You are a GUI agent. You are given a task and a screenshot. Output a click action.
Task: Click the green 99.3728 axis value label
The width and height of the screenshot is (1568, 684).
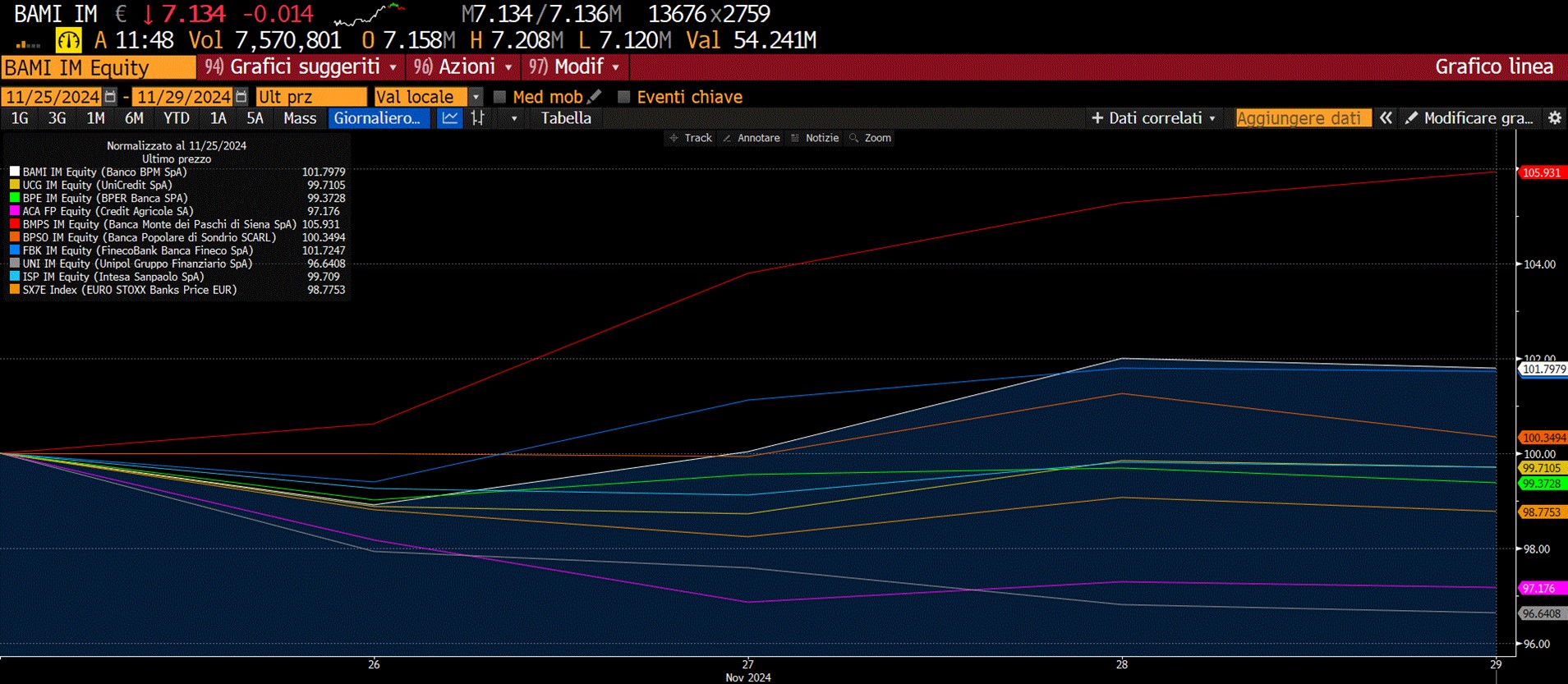pos(1541,484)
